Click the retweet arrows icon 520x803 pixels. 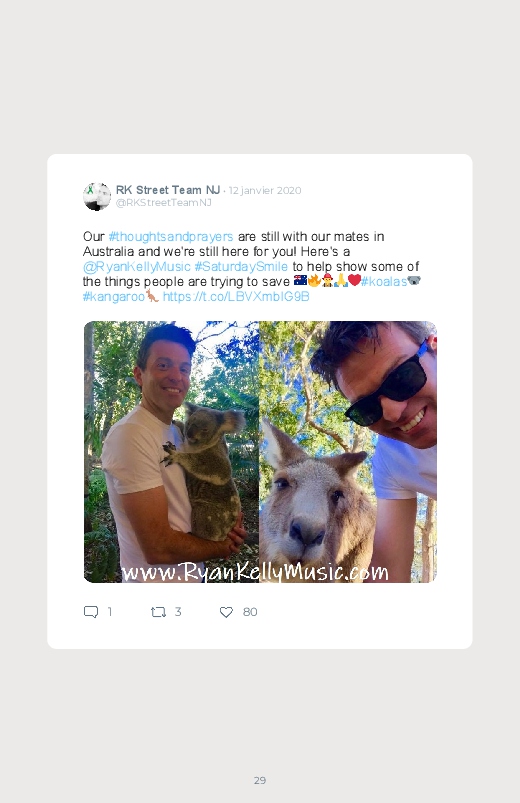158,612
